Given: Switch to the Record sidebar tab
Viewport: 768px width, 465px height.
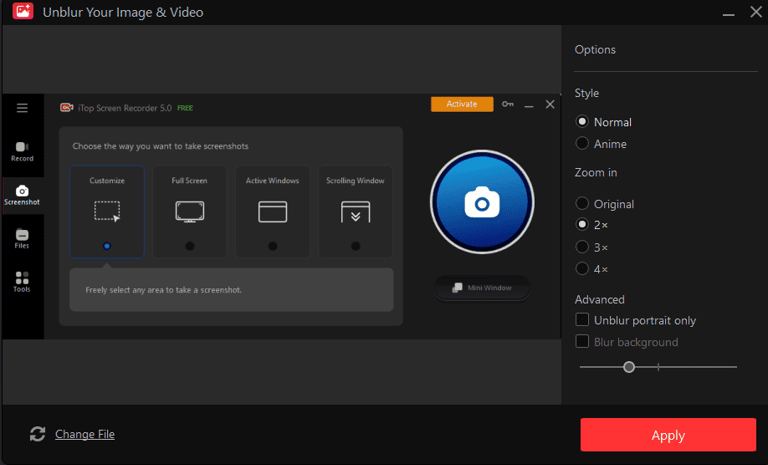Looking at the screenshot, I should pos(22,151).
